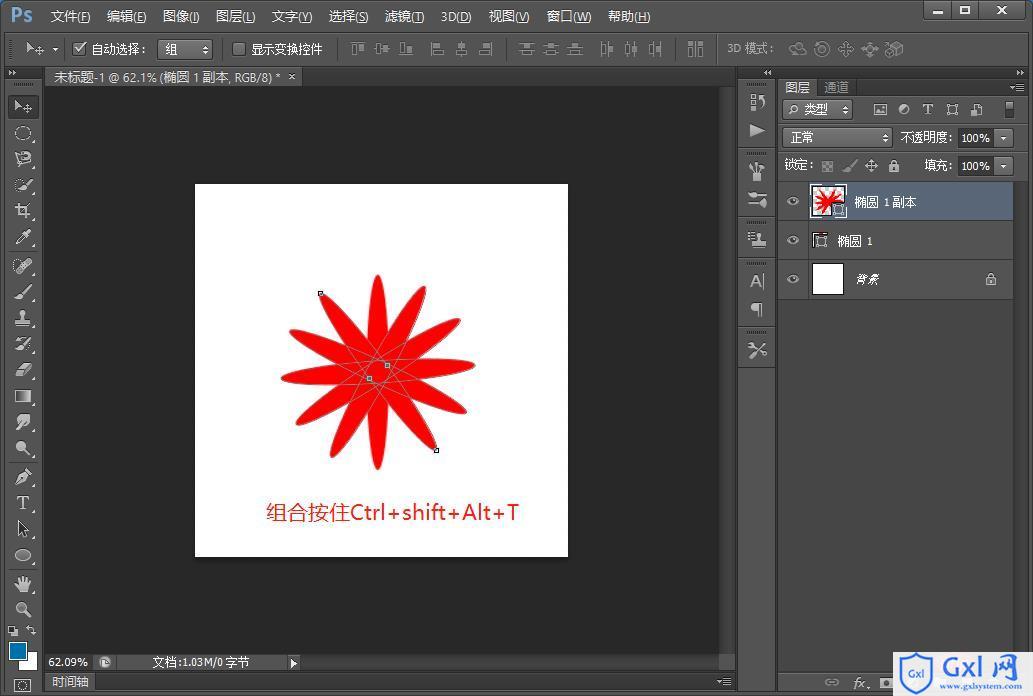Click the link layers button
Viewport: 1033px width, 696px height.
pos(831,682)
